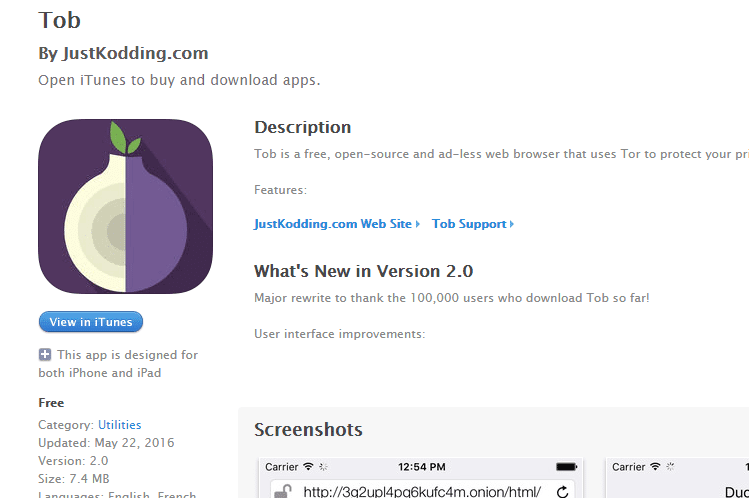Click "Open iTunes to buy and download apps."
The image size is (749, 498).
179,80
